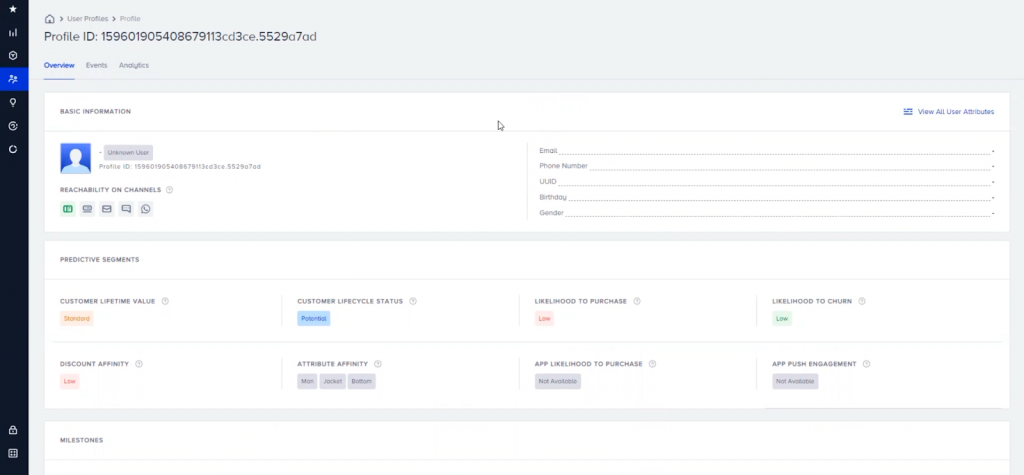Viewport: 1024px width, 475px height.
Task: Click the home icon in breadcrumb
Action: point(50,19)
